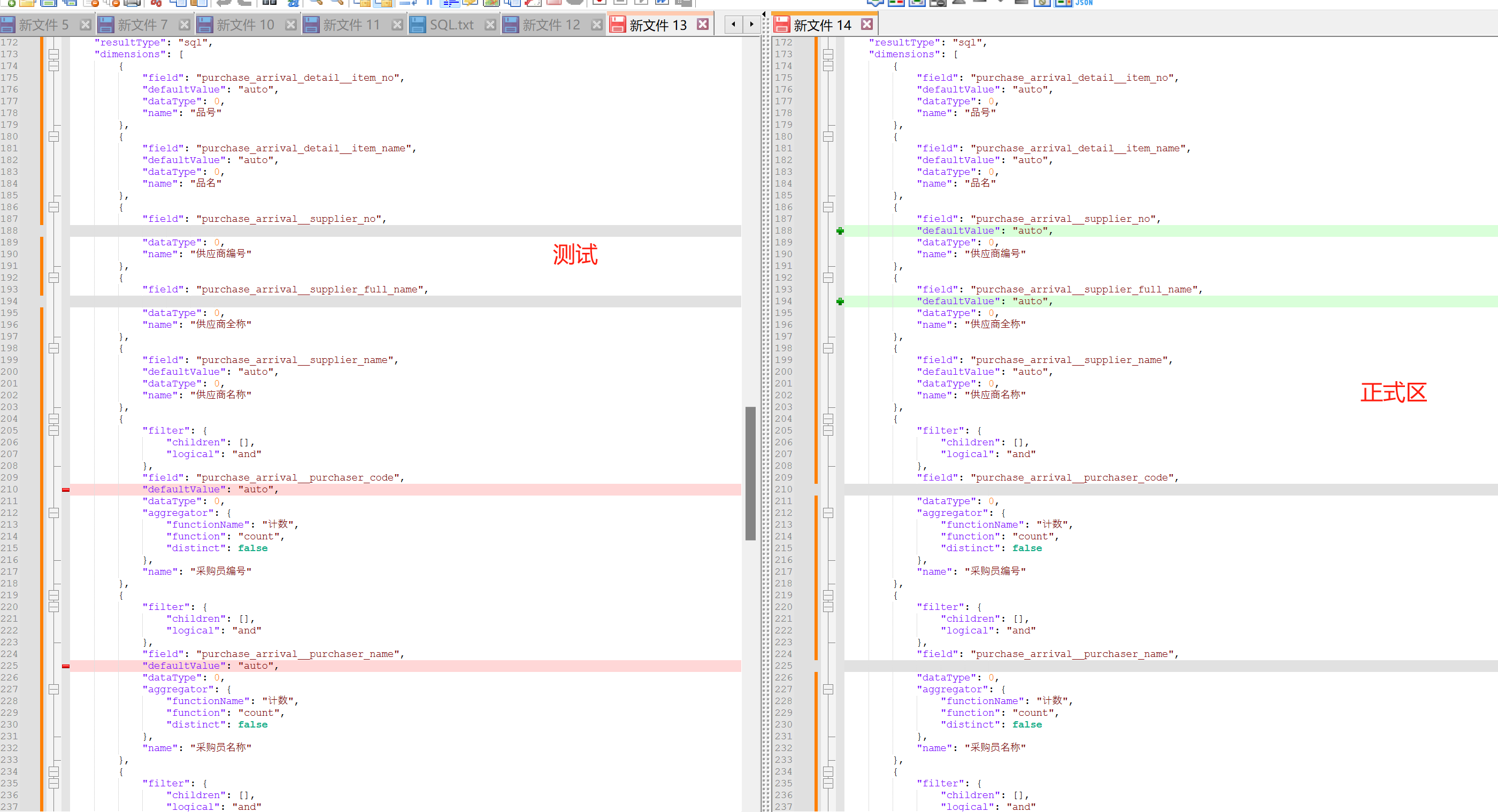Select the 新文件 14 tab in right view

[x=824, y=25]
